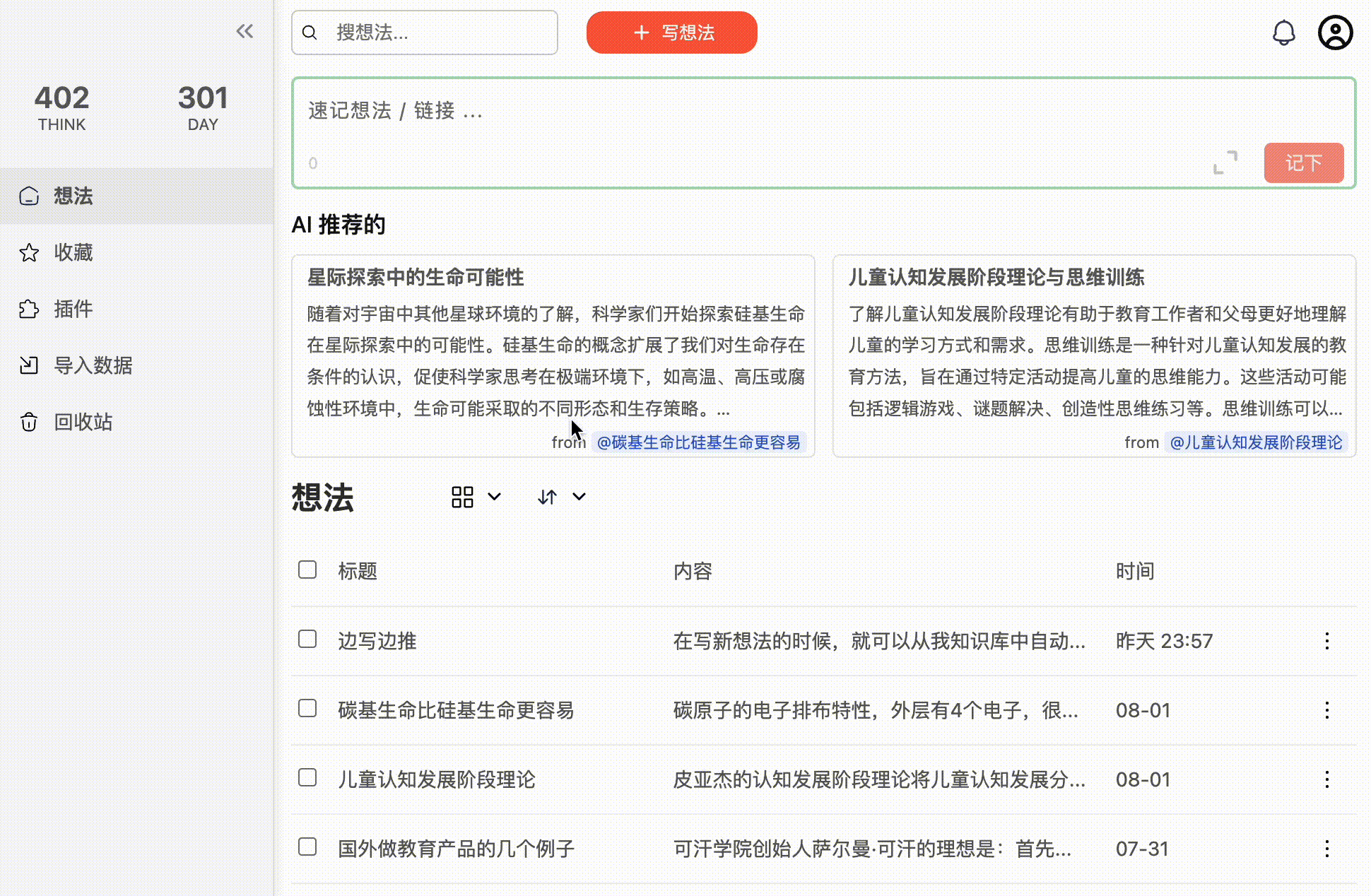Expand the quick note editor fullscreen
This screenshot has height=896, width=1371.
(1225, 163)
